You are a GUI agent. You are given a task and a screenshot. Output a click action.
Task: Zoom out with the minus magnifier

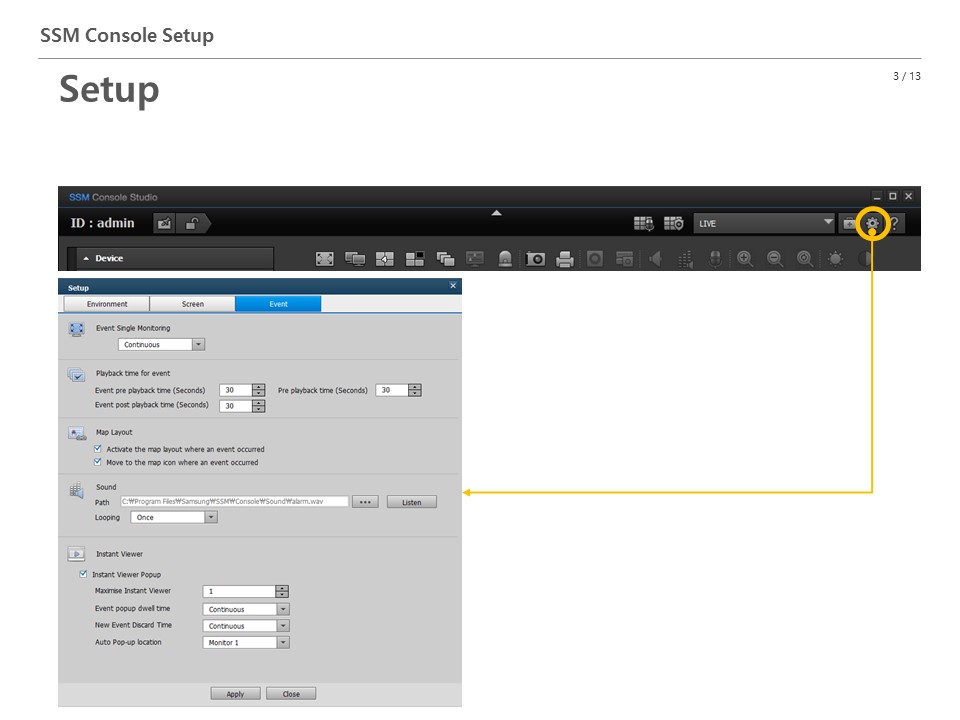(x=775, y=259)
